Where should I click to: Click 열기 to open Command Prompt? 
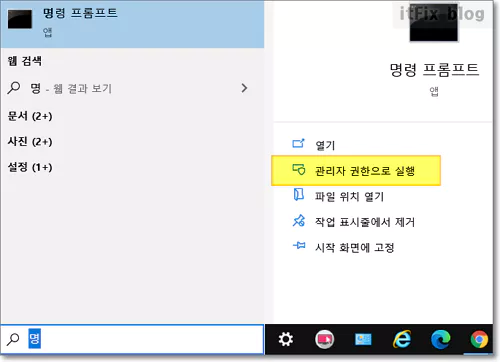tap(325, 145)
